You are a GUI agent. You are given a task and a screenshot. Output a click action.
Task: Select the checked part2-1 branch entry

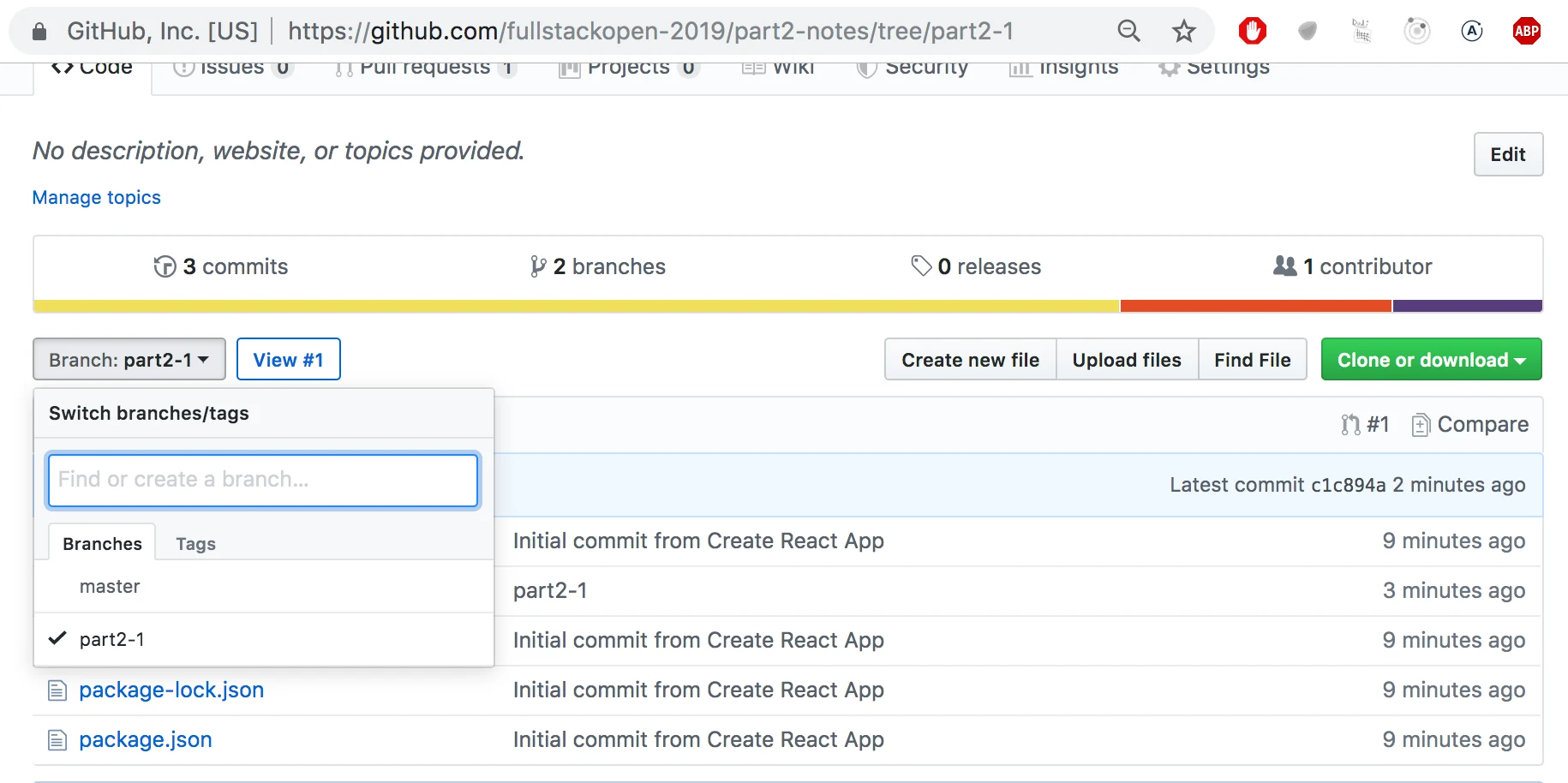(x=264, y=640)
